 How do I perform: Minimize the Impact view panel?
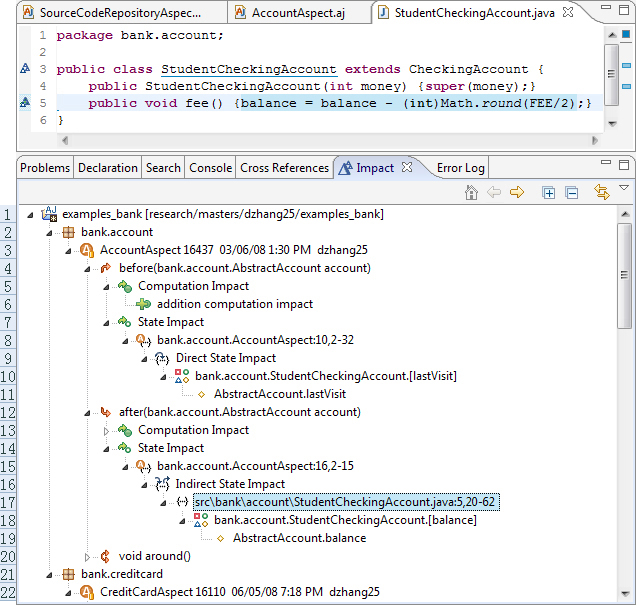tap(606, 162)
